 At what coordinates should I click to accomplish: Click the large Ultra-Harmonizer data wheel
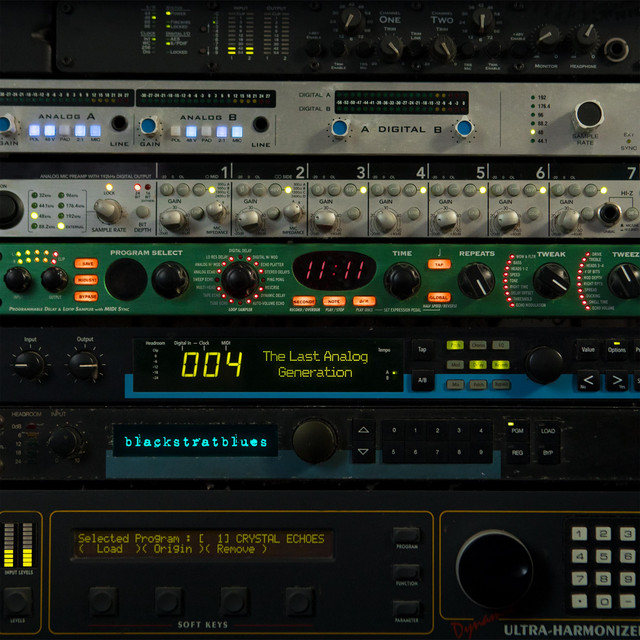click(494, 569)
